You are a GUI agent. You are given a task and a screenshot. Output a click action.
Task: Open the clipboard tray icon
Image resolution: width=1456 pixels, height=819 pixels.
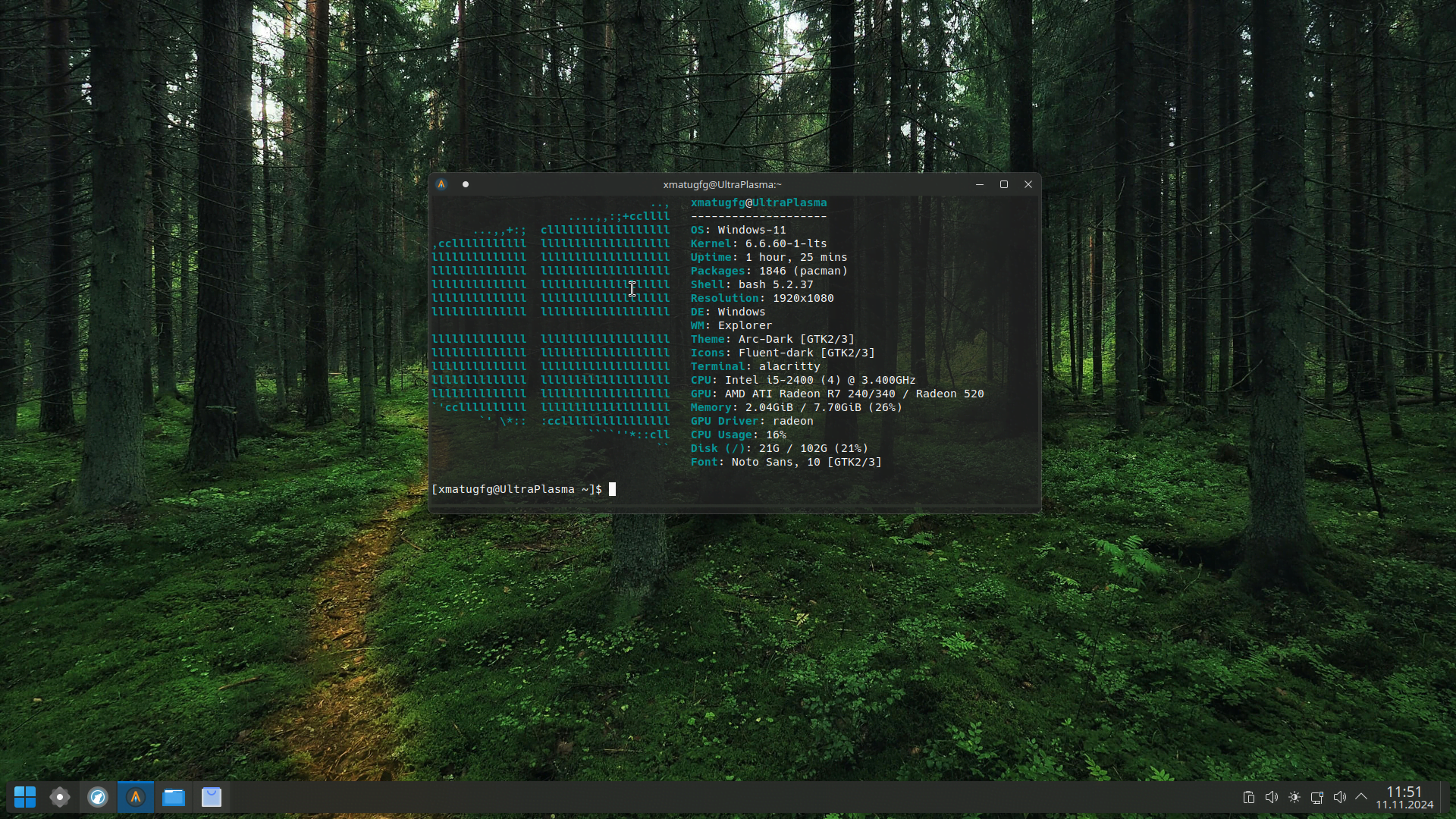point(1248,797)
